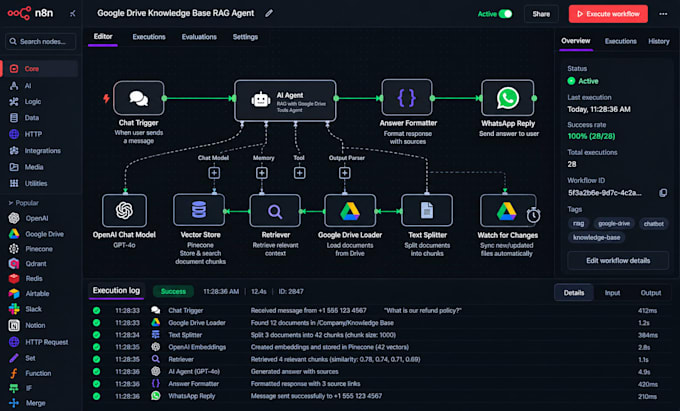Pick HTTP Request from Popular nodes

pyautogui.click(x=38, y=342)
